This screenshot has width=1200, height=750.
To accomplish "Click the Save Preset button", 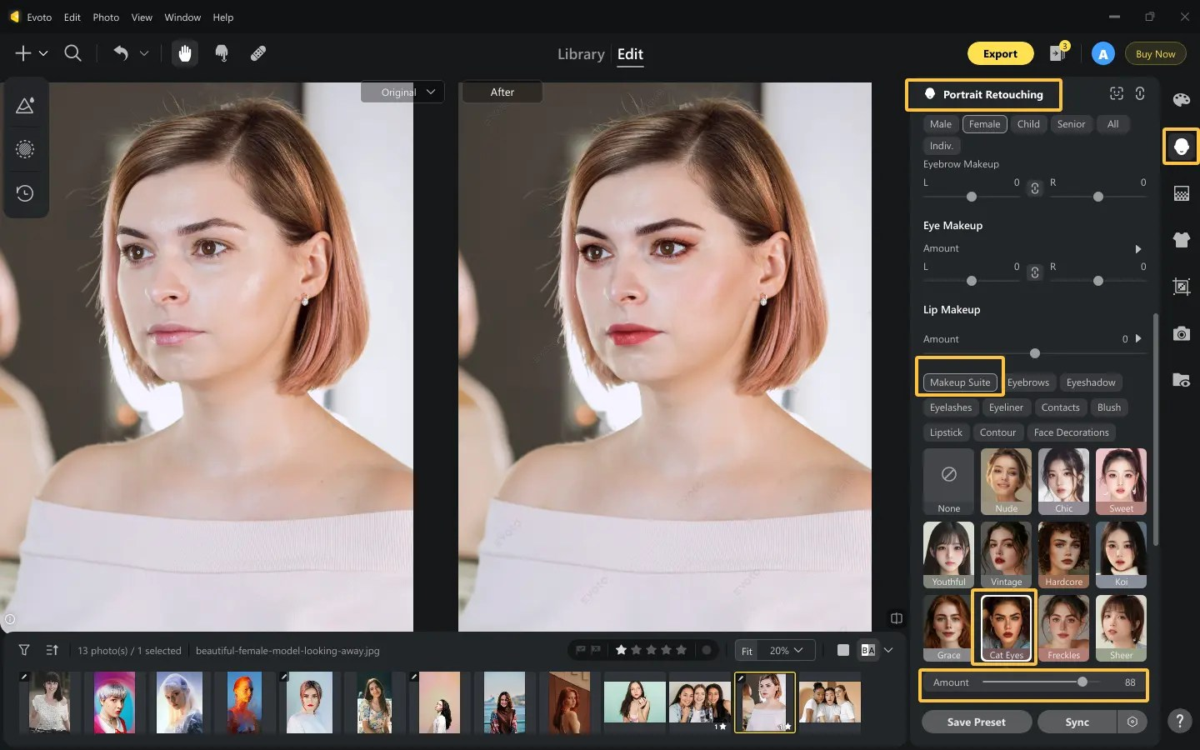I will (x=976, y=721).
